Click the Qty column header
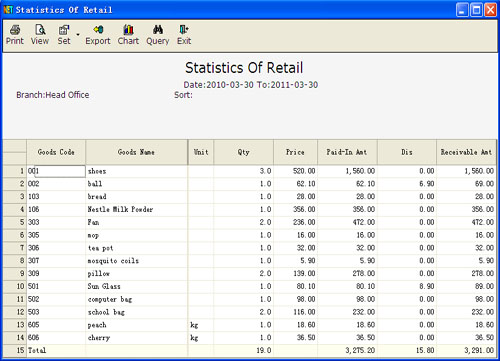500x361 pixels. [x=244, y=152]
